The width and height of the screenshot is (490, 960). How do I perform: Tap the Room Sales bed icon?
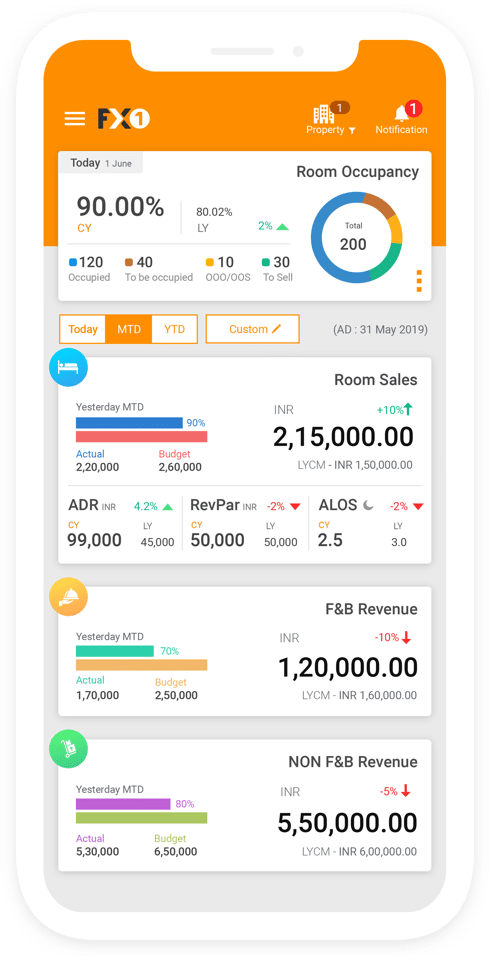pyautogui.click(x=68, y=368)
